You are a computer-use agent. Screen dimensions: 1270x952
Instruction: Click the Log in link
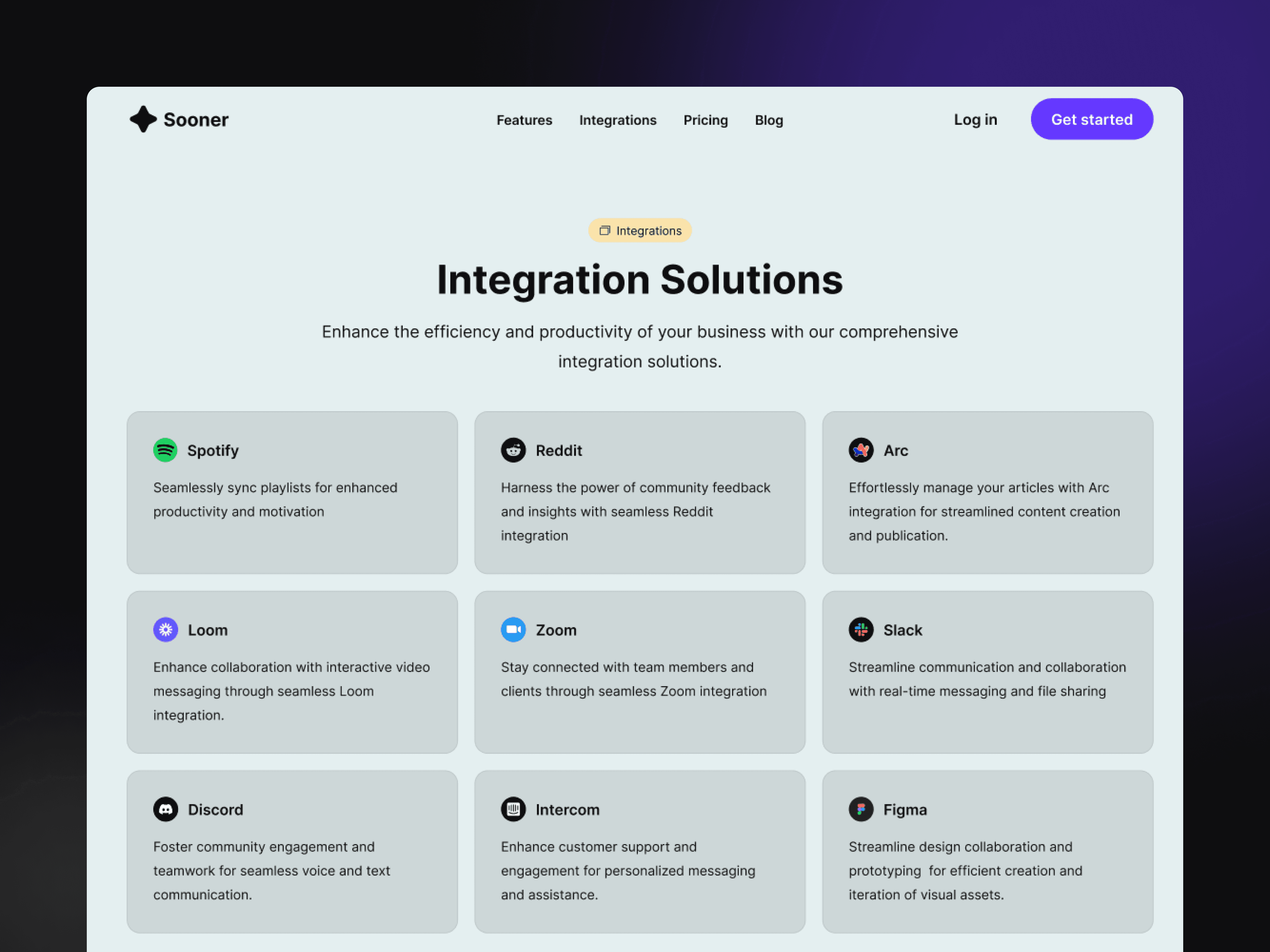[975, 119]
